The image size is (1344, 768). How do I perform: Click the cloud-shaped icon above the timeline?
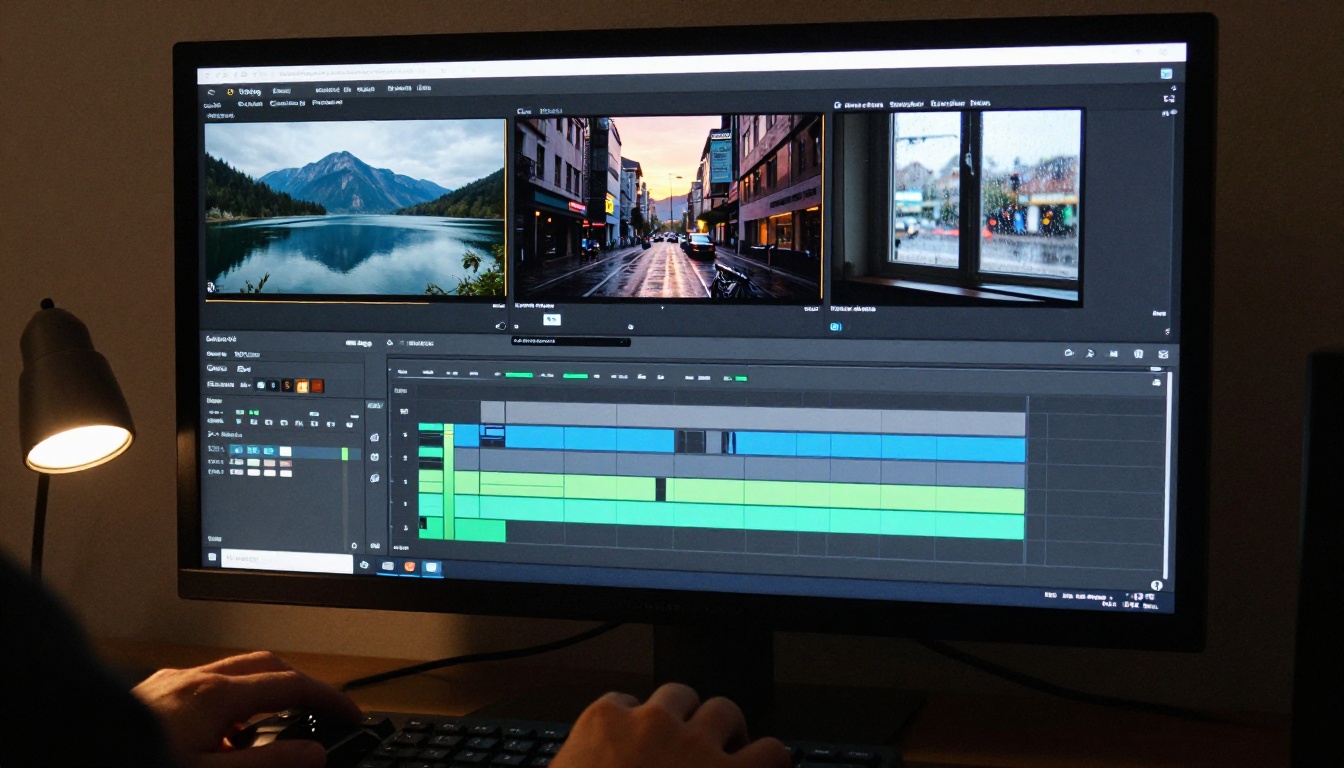tap(1069, 353)
